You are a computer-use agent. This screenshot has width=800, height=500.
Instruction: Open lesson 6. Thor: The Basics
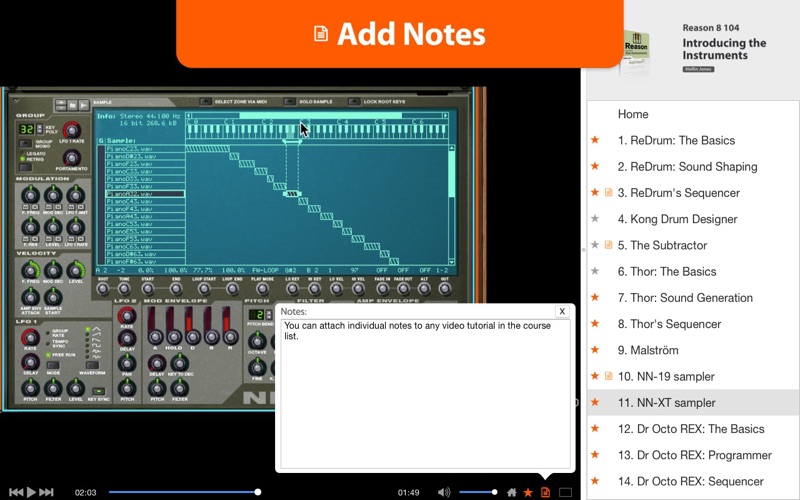point(666,271)
